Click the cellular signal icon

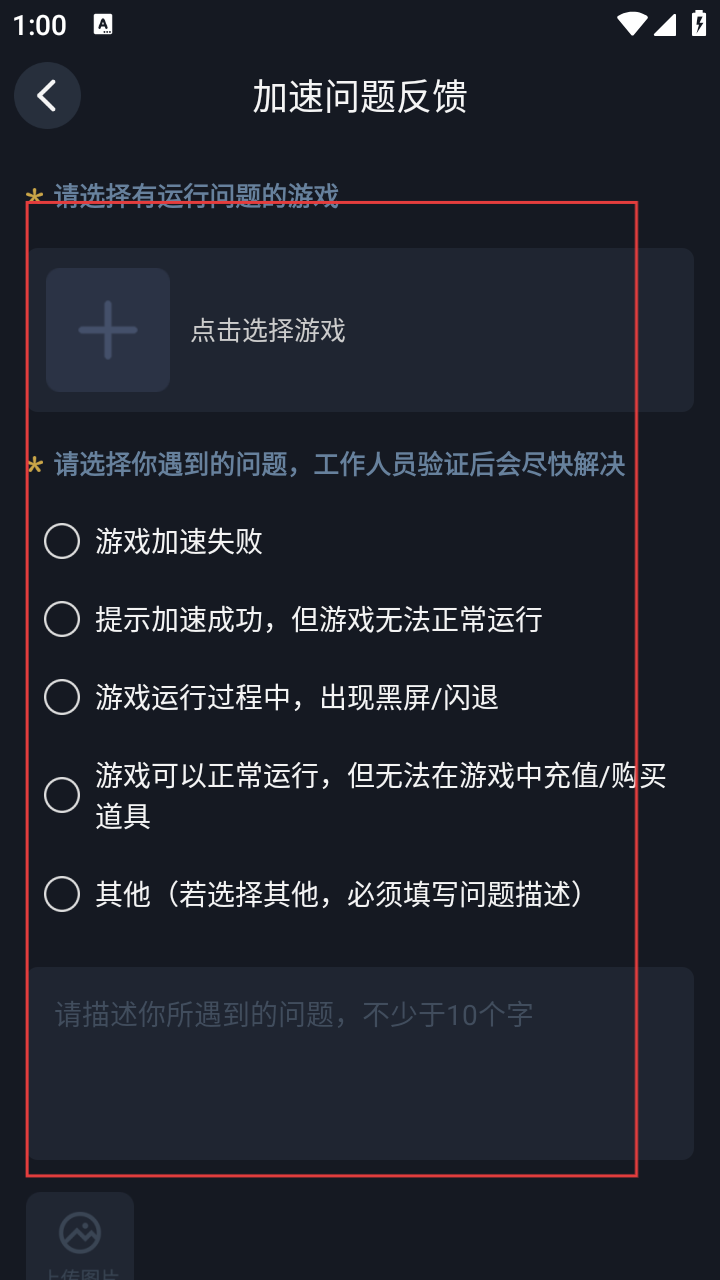[665, 25]
